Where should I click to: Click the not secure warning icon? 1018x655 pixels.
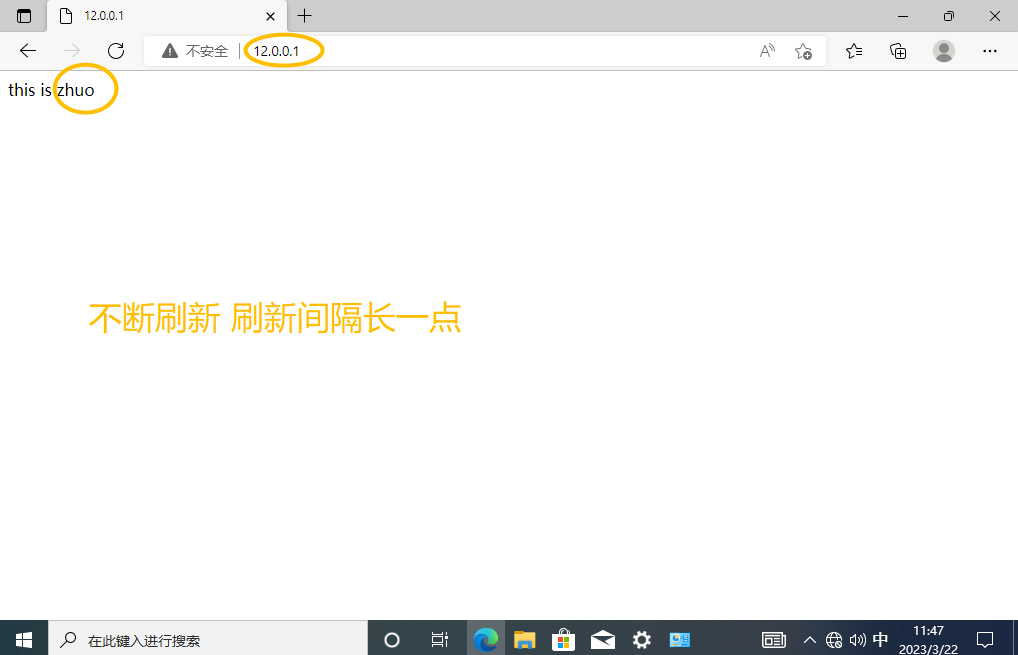(170, 51)
